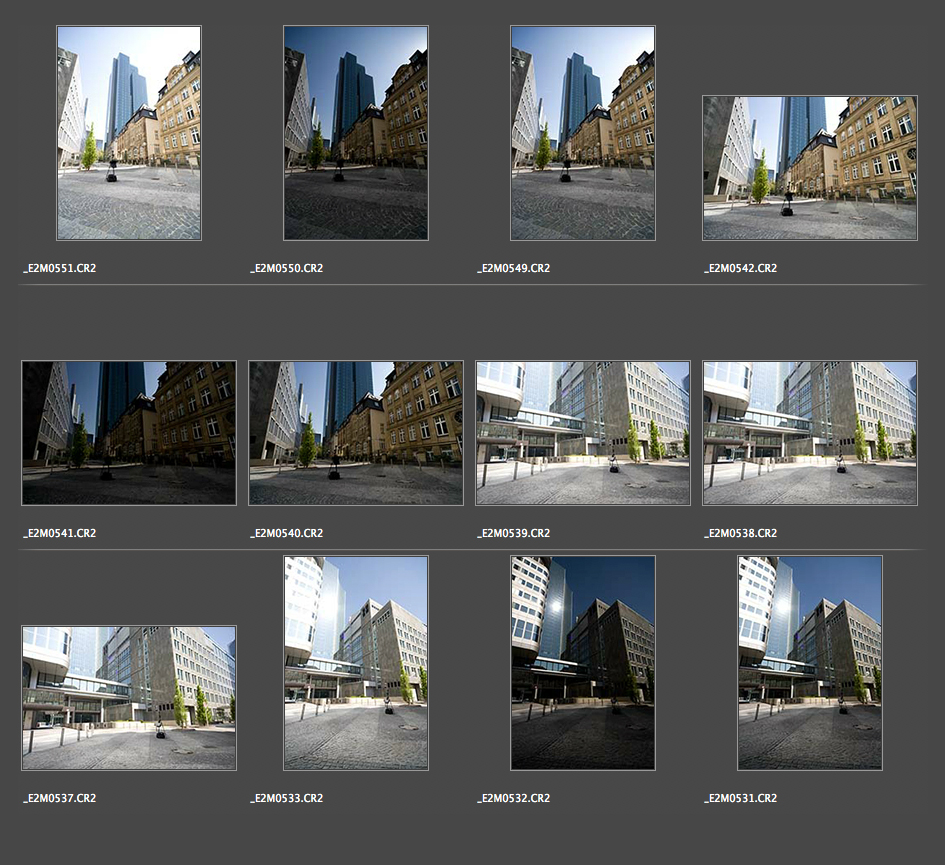Click the _E2M0537.CR2 filename text
945x865 pixels.
tap(59, 798)
